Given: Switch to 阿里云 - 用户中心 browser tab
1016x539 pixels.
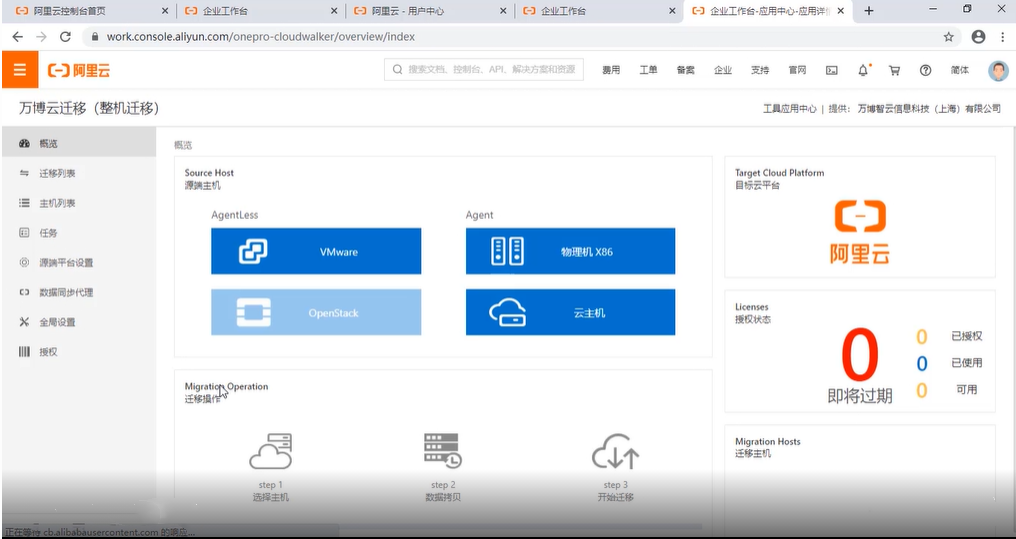Looking at the screenshot, I should point(429,11).
